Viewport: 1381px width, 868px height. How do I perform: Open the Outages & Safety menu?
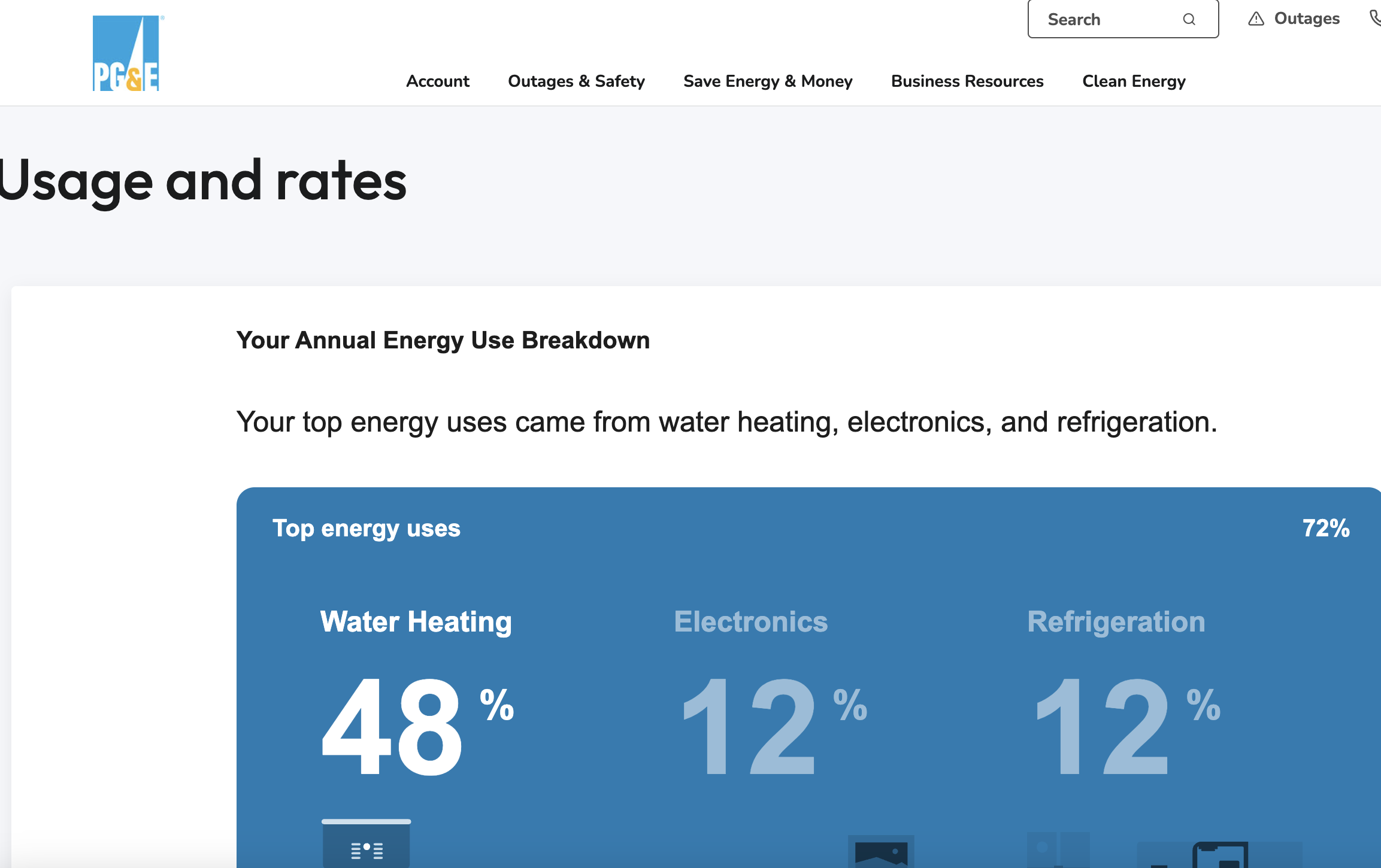[x=576, y=81]
